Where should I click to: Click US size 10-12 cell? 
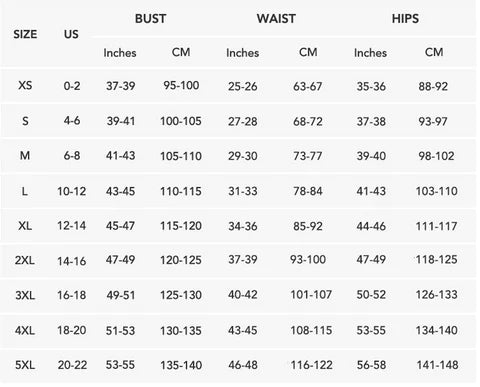click(71, 191)
